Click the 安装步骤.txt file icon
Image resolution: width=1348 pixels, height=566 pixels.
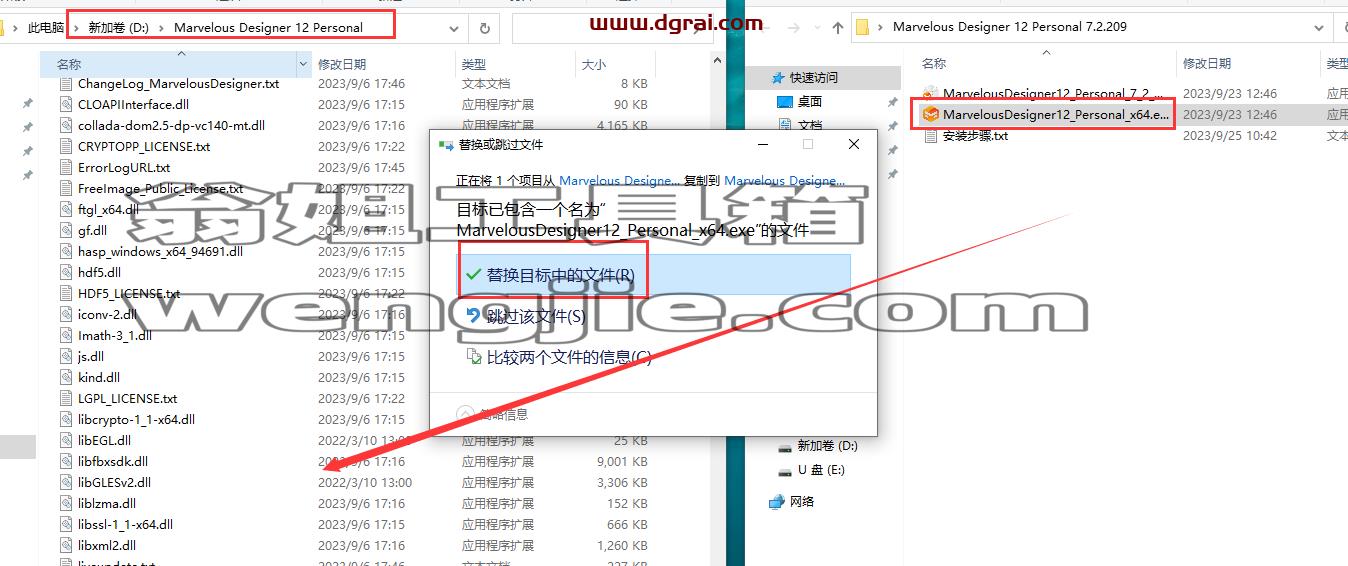click(x=931, y=136)
